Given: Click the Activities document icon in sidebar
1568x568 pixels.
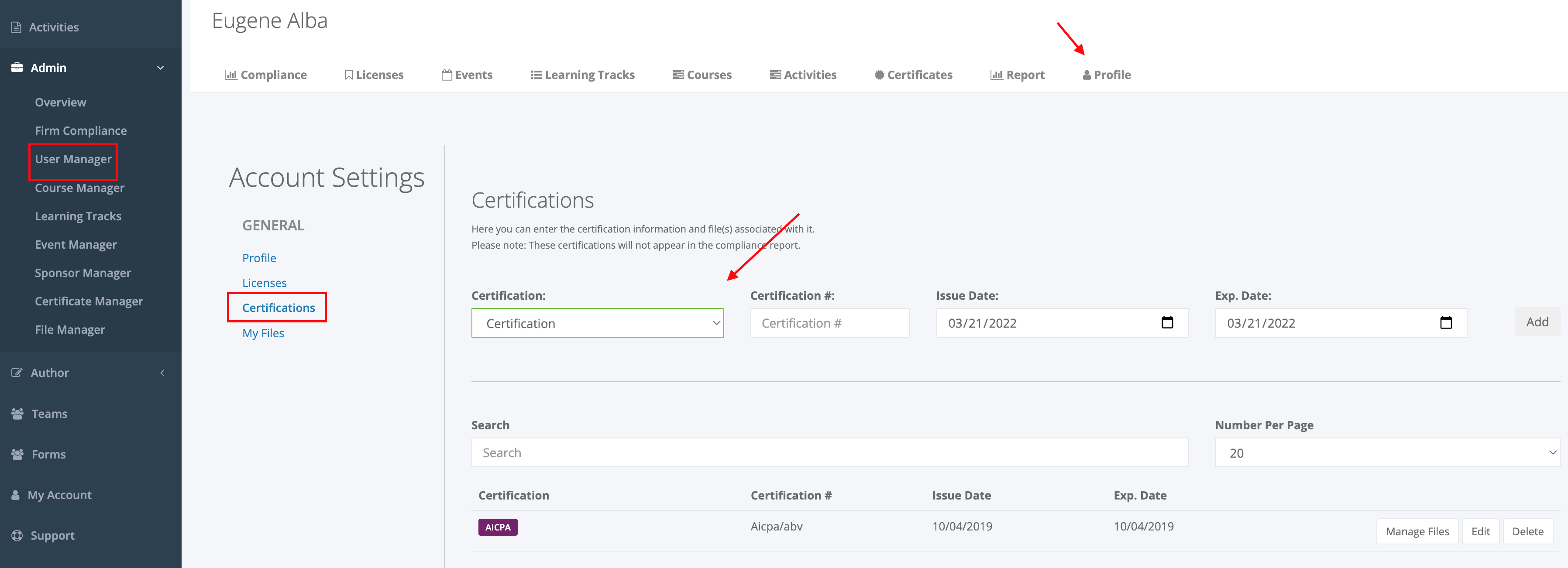Looking at the screenshot, I should [17, 27].
